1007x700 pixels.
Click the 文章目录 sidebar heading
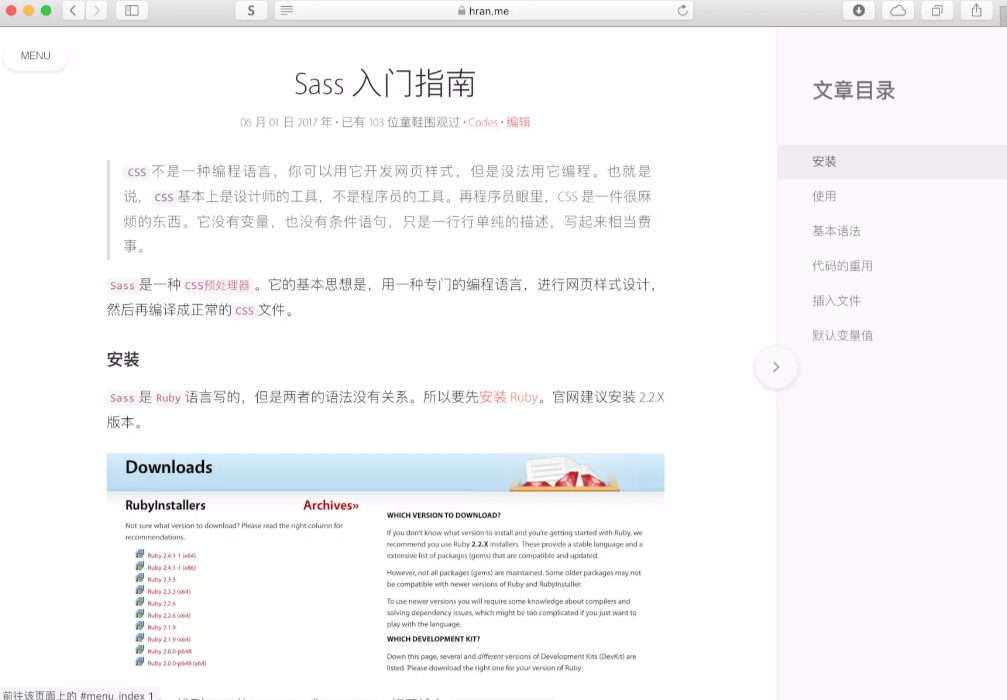tap(854, 91)
